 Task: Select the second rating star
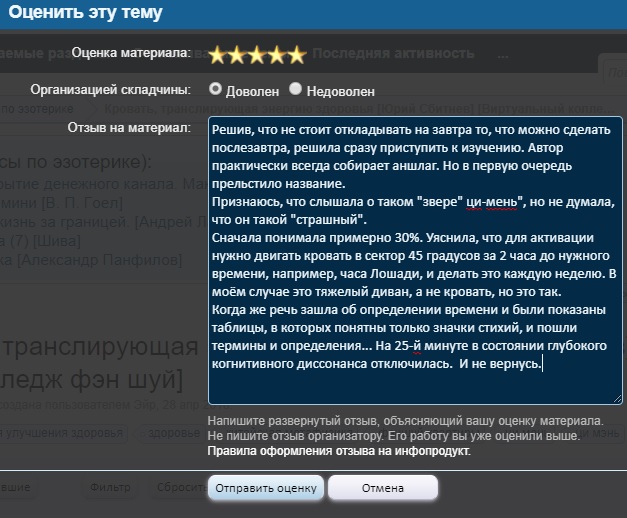pyautogui.click(x=237, y=54)
